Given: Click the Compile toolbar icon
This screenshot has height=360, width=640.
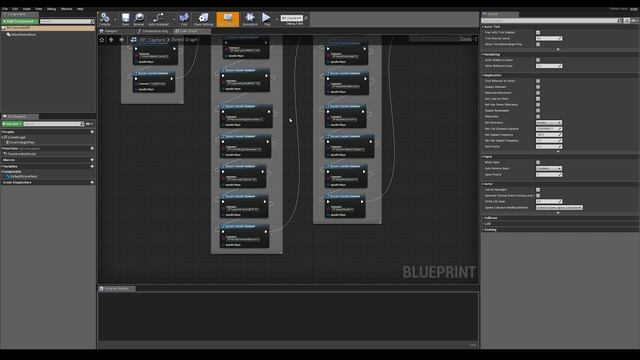Looking at the screenshot, I should click(x=105, y=18).
